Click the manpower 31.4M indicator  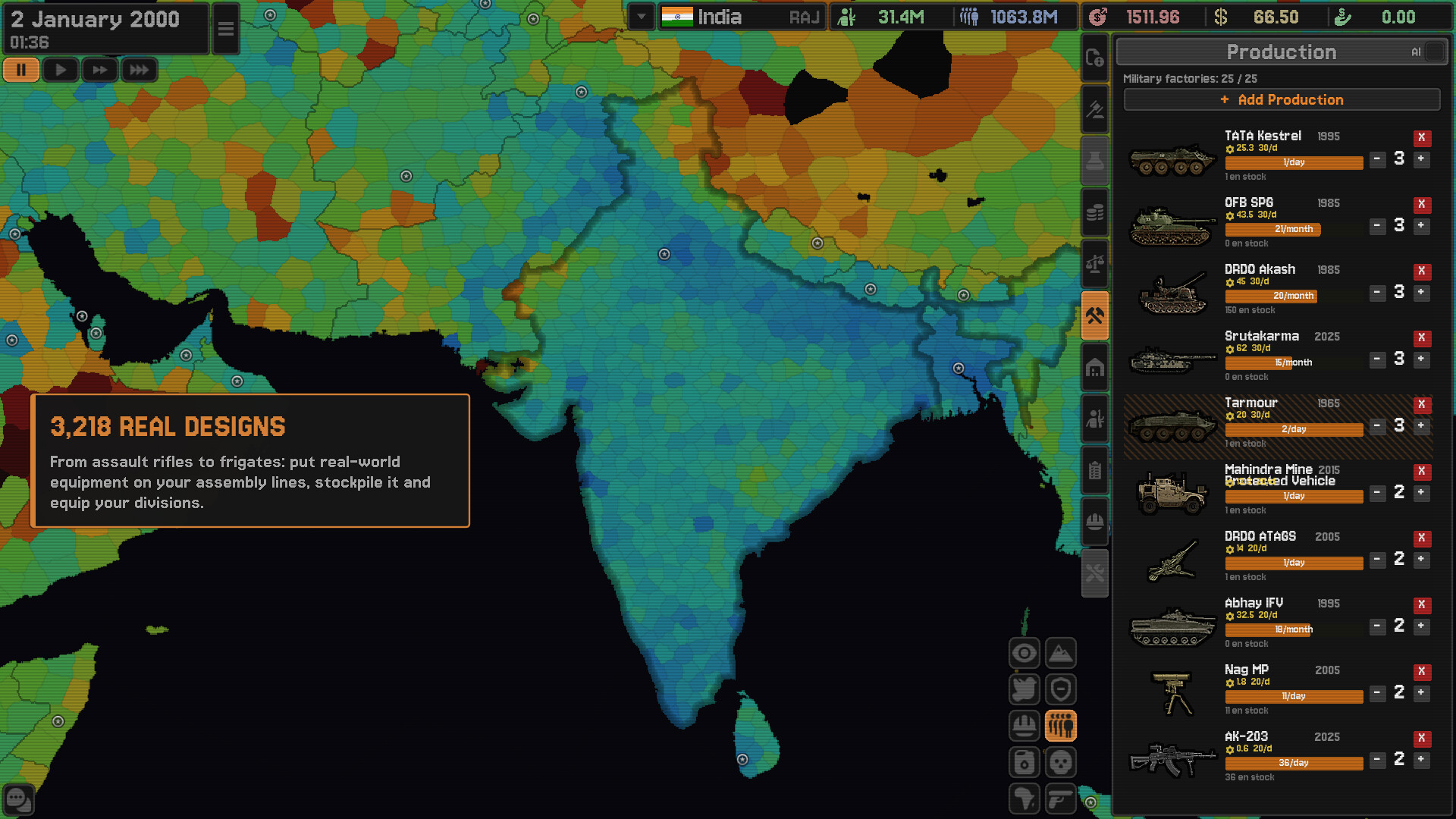889,17
